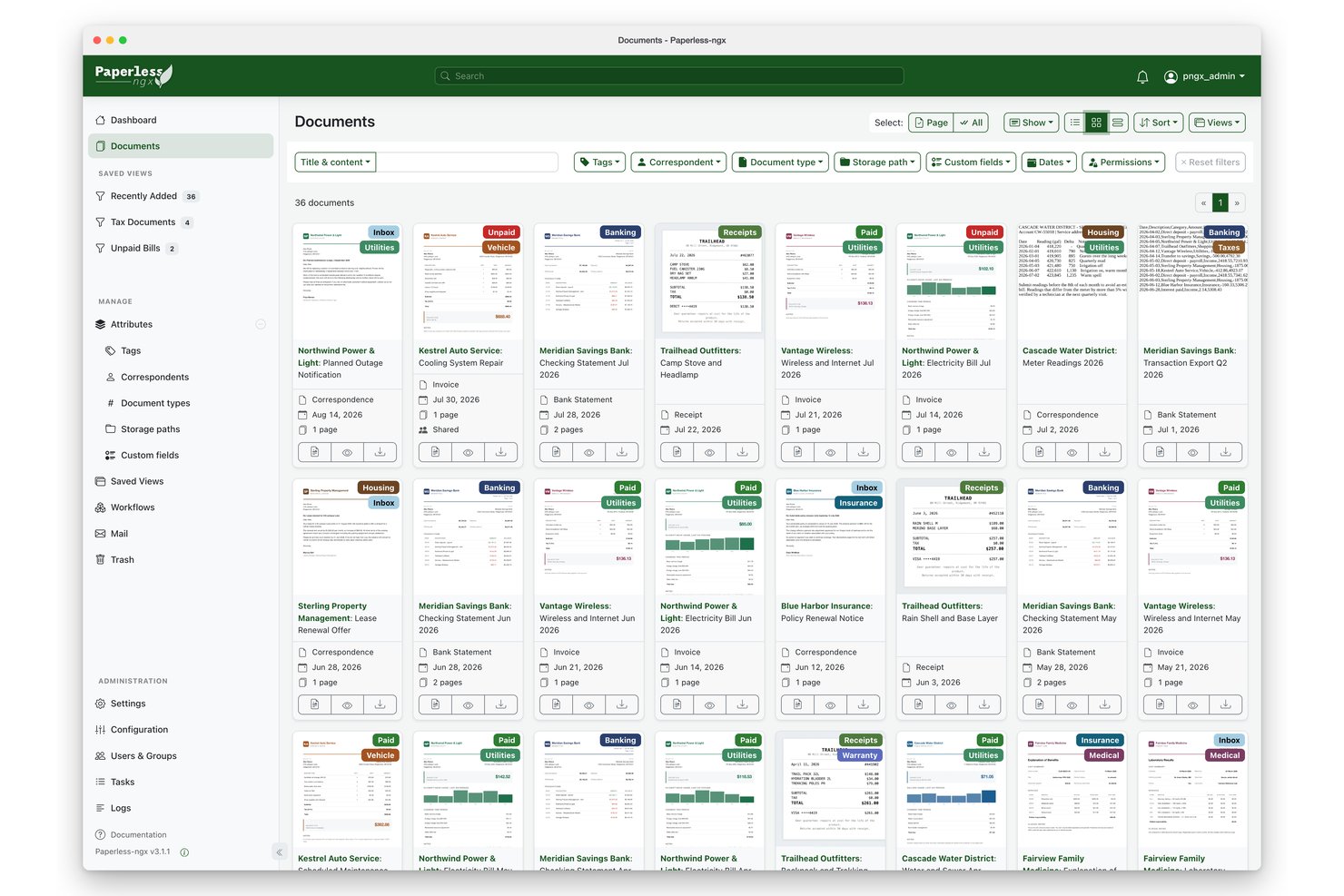Go to Correspondents in sidebar
This screenshot has width=1344, height=896.
[181, 377]
